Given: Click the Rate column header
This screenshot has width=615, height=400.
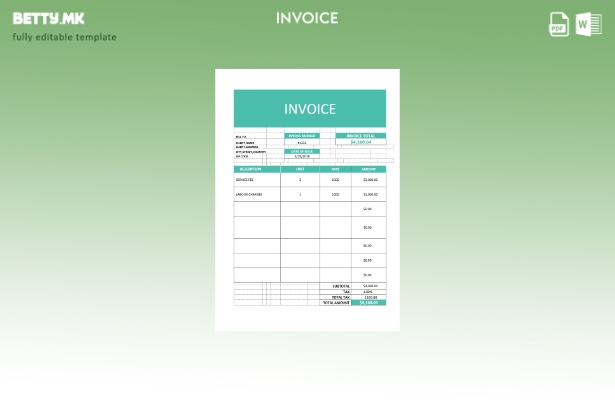Looking at the screenshot, I should pyautogui.click(x=336, y=169).
